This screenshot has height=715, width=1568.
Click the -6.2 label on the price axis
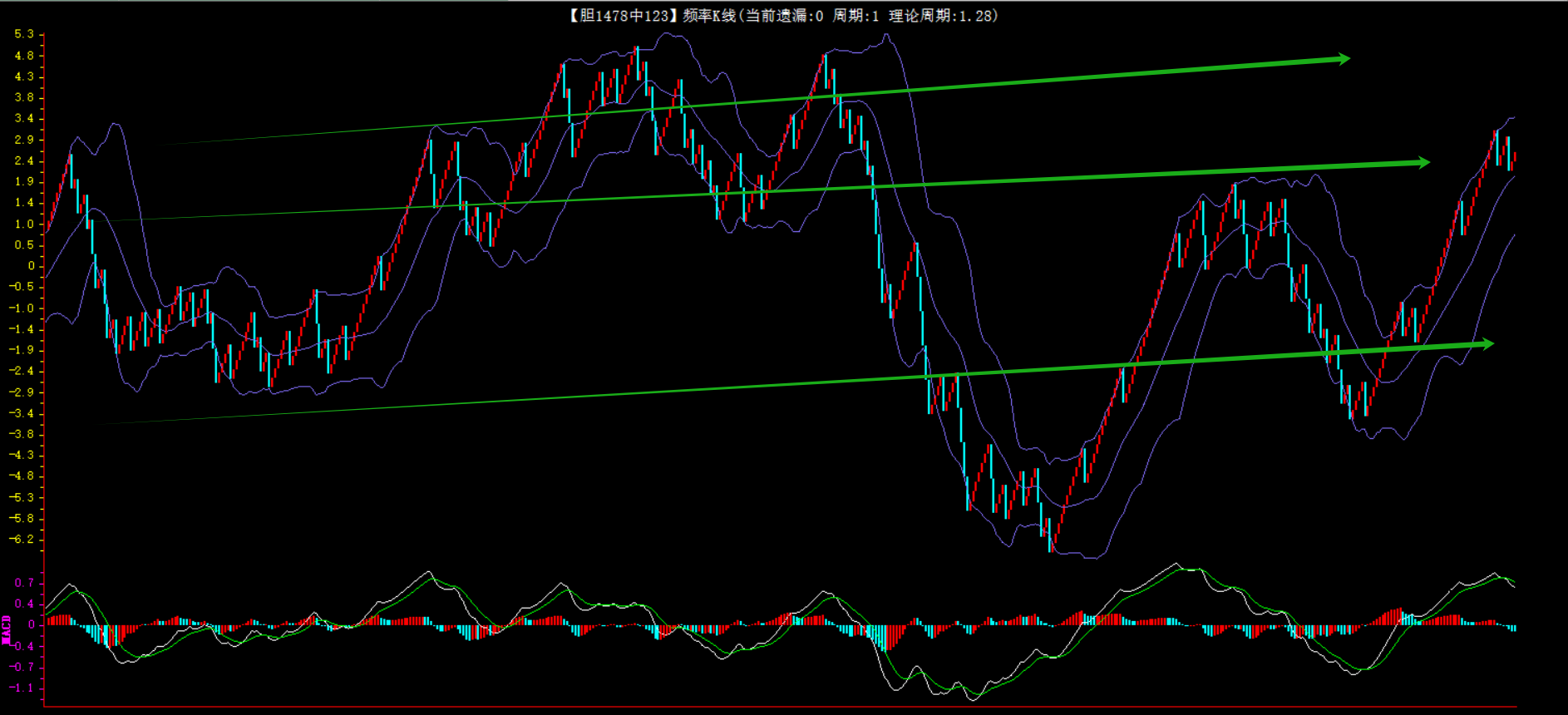point(22,539)
